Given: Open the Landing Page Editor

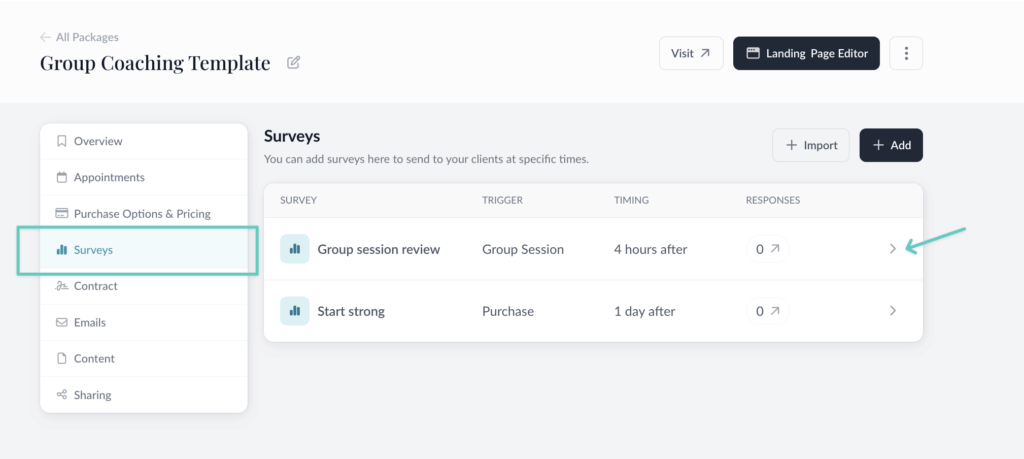Looking at the screenshot, I should [806, 53].
